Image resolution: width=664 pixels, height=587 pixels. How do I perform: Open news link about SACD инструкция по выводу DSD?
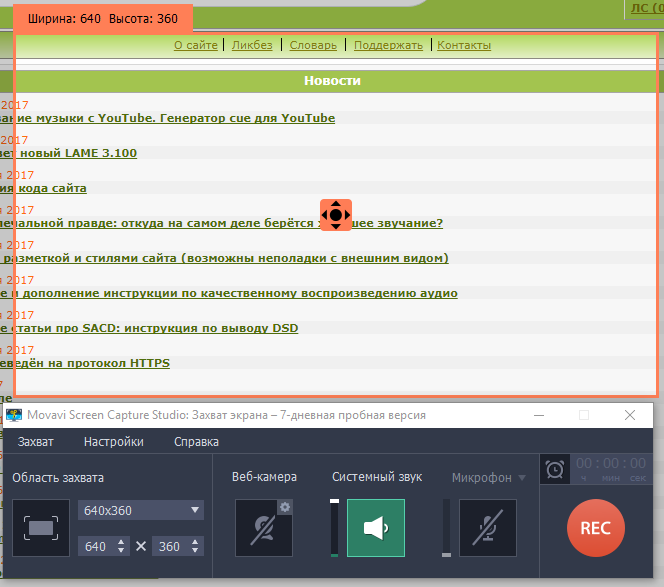(x=149, y=328)
